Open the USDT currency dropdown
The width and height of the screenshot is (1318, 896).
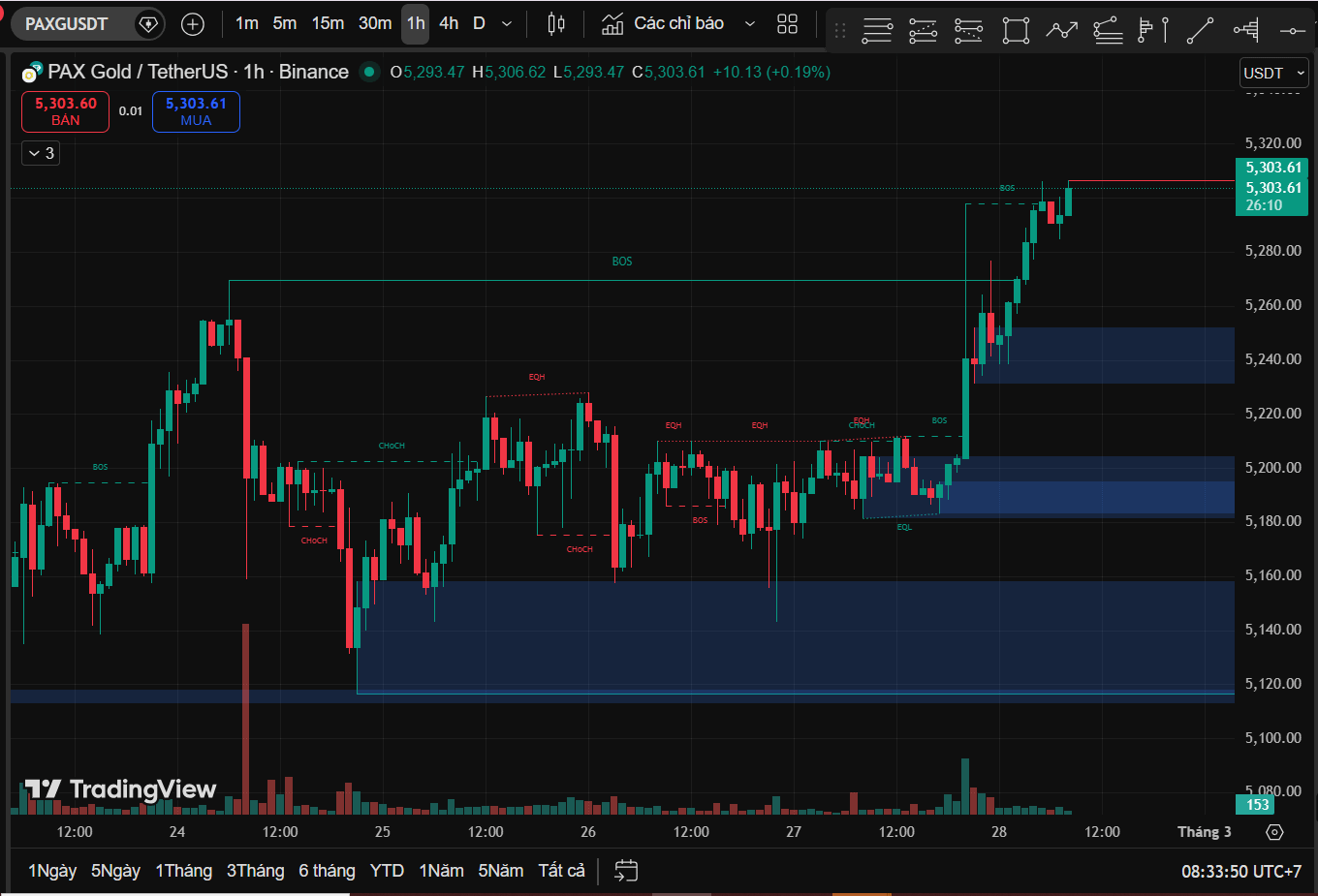click(x=1273, y=73)
